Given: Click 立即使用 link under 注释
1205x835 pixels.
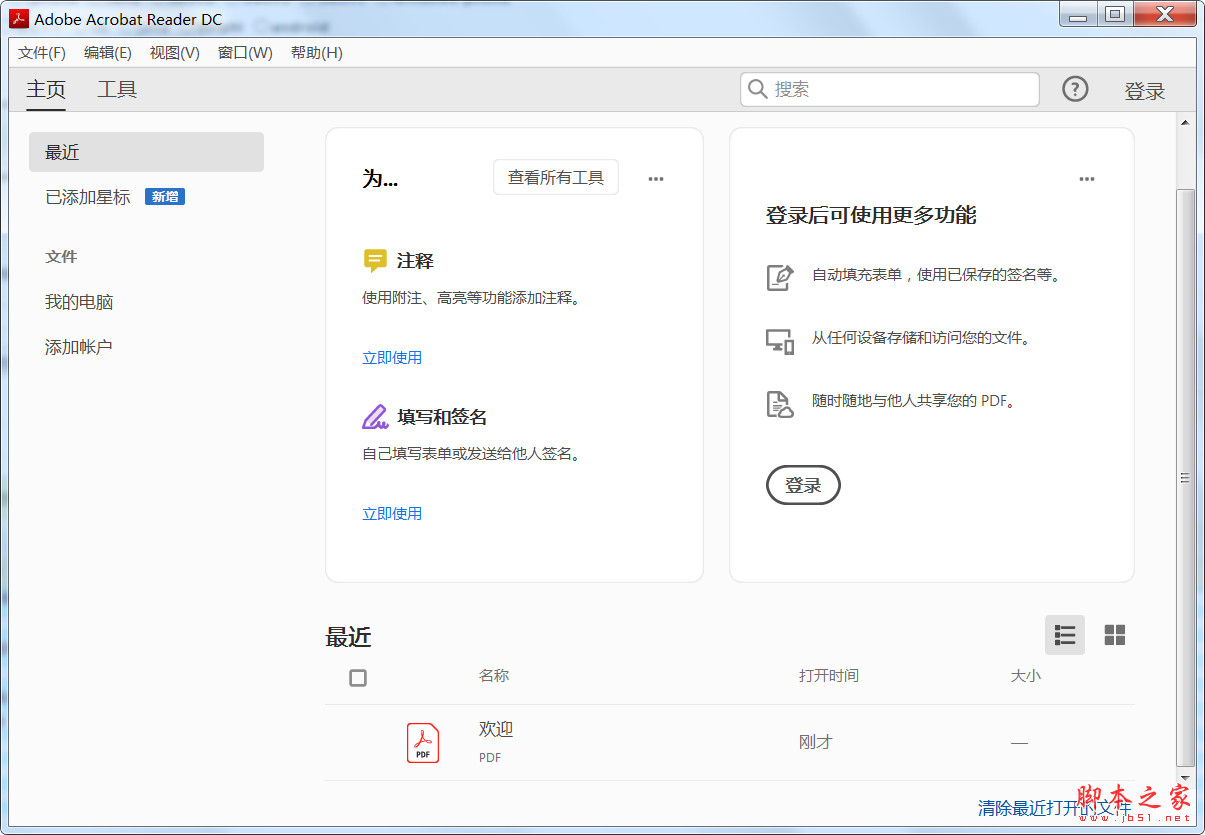Looking at the screenshot, I should pyautogui.click(x=392, y=357).
